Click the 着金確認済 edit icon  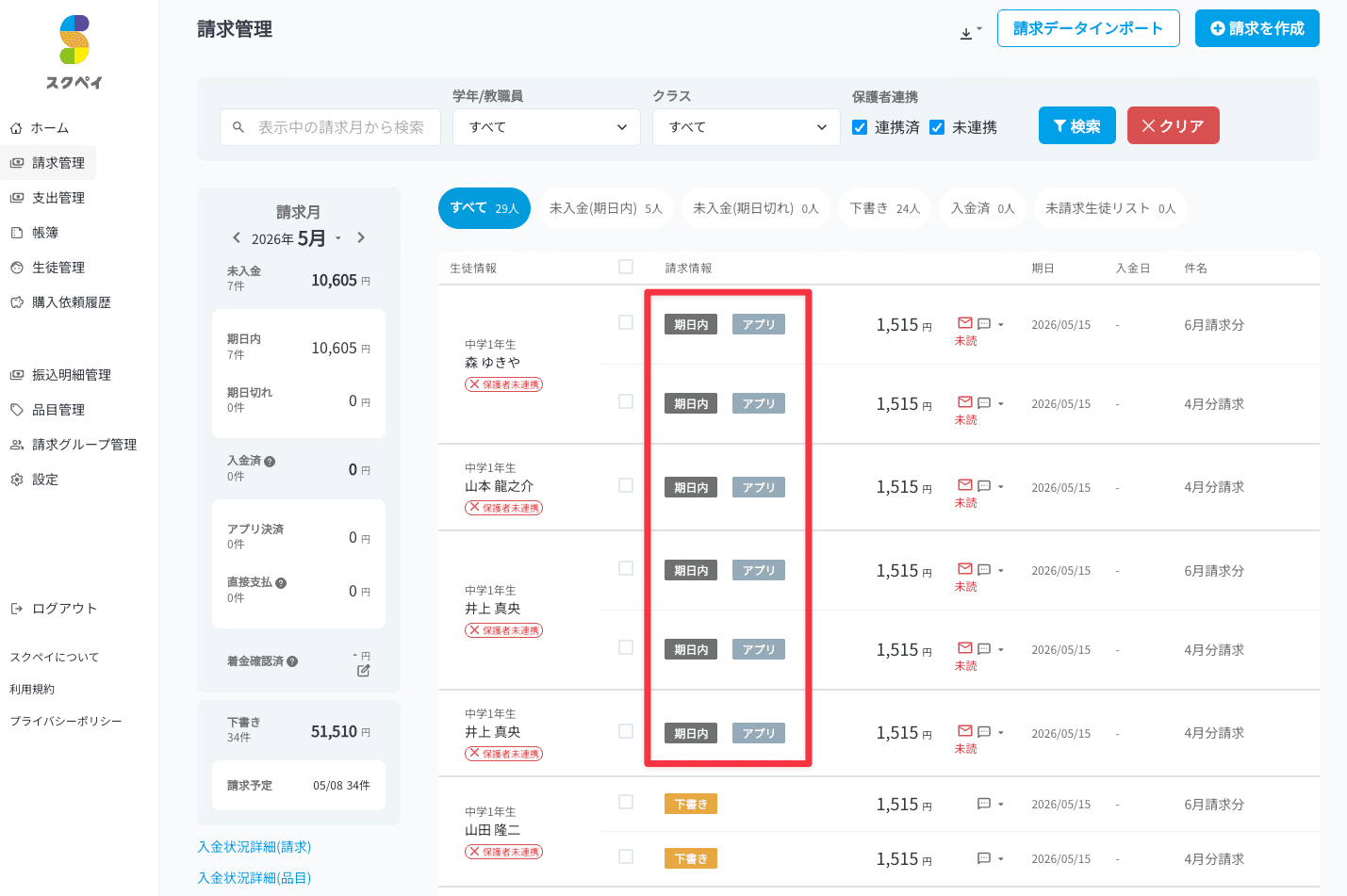[x=364, y=671]
